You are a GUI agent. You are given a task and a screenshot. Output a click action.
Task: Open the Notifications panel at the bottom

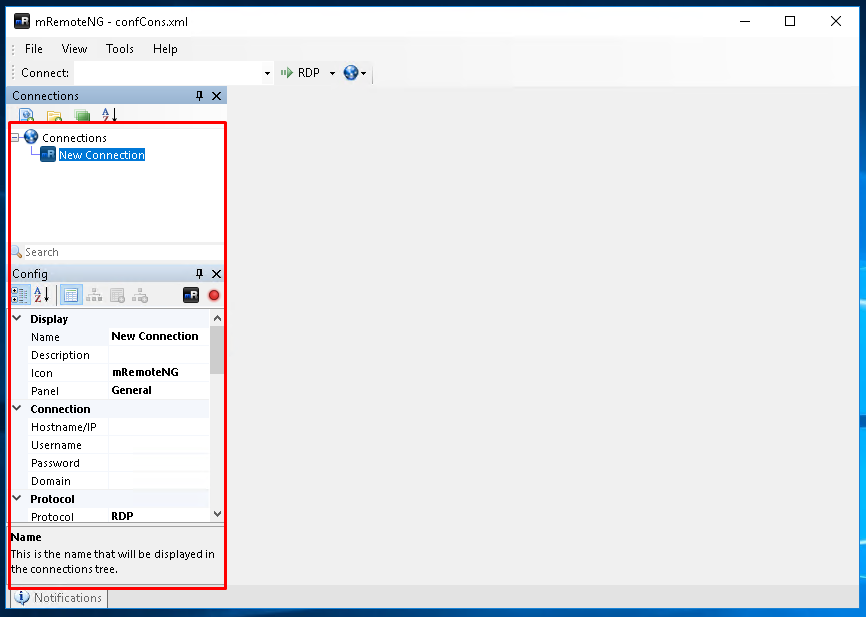click(57, 597)
